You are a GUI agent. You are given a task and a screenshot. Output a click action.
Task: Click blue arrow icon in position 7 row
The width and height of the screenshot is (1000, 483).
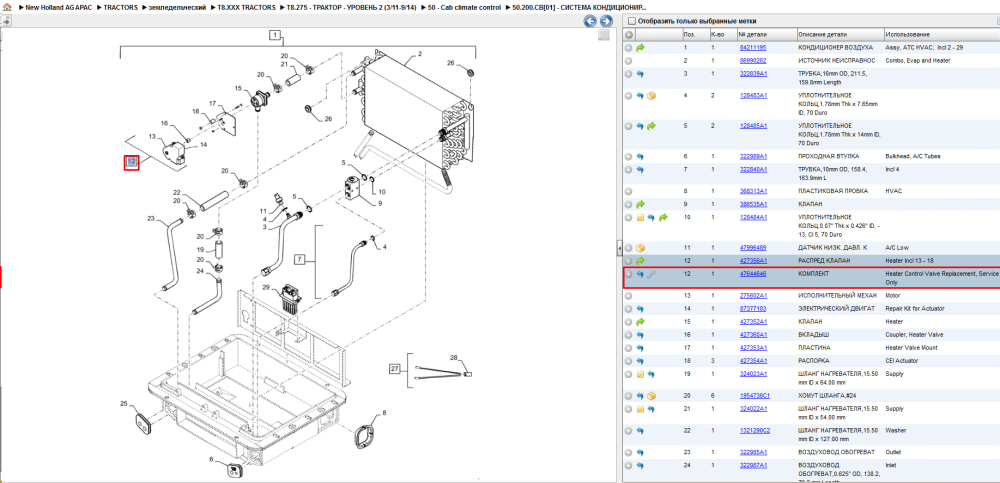coord(640,170)
